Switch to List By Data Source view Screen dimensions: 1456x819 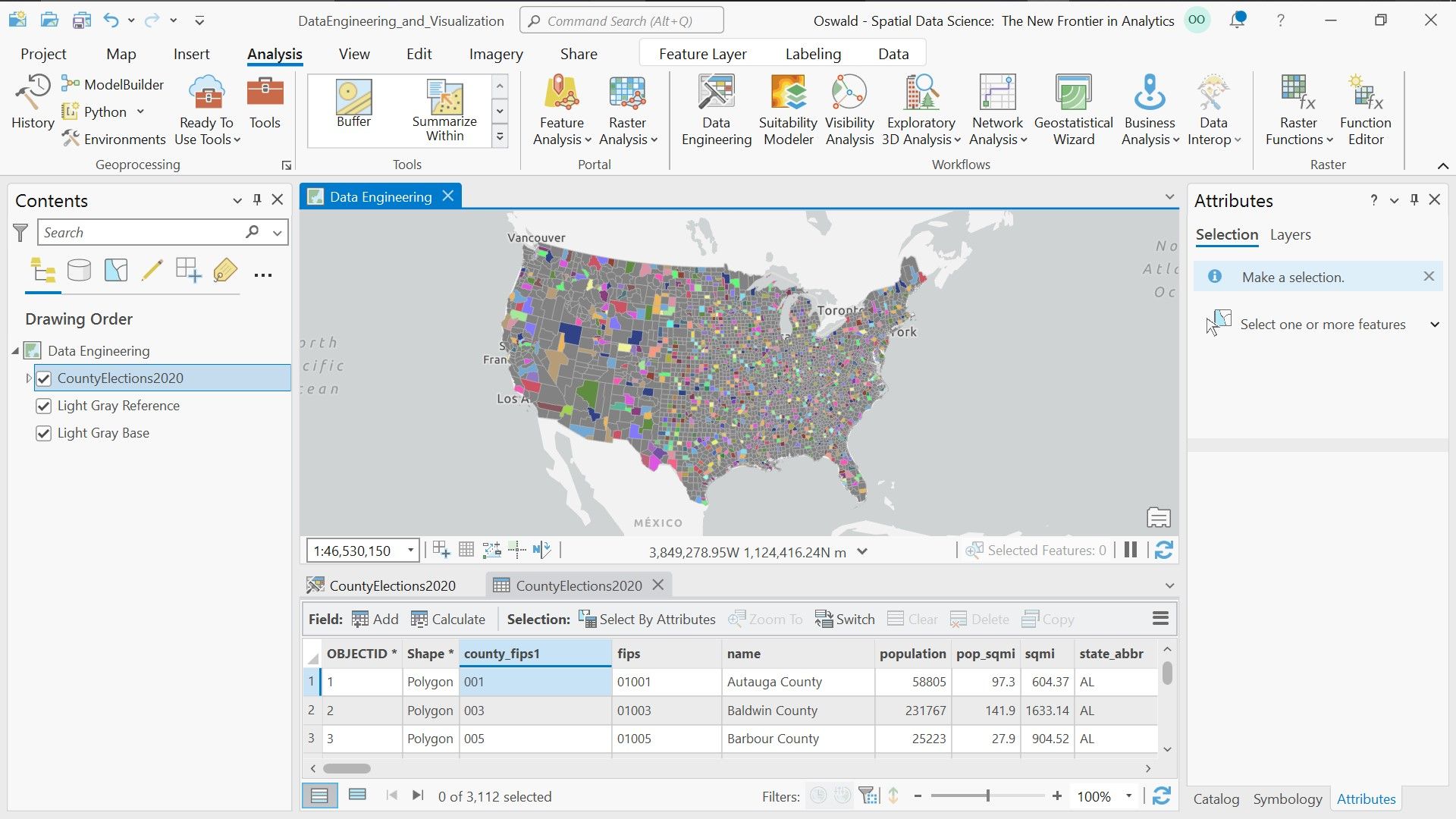coord(79,271)
